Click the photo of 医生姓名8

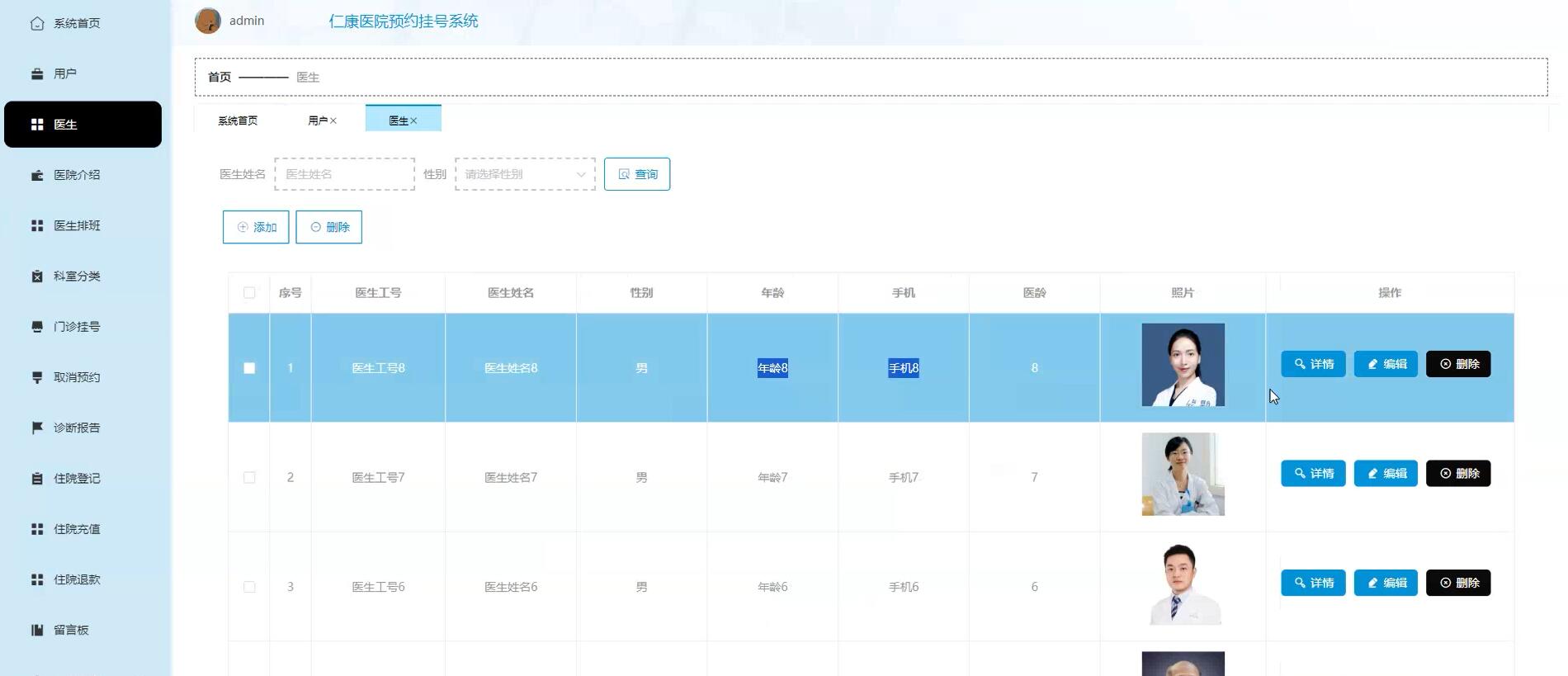point(1183,365)
